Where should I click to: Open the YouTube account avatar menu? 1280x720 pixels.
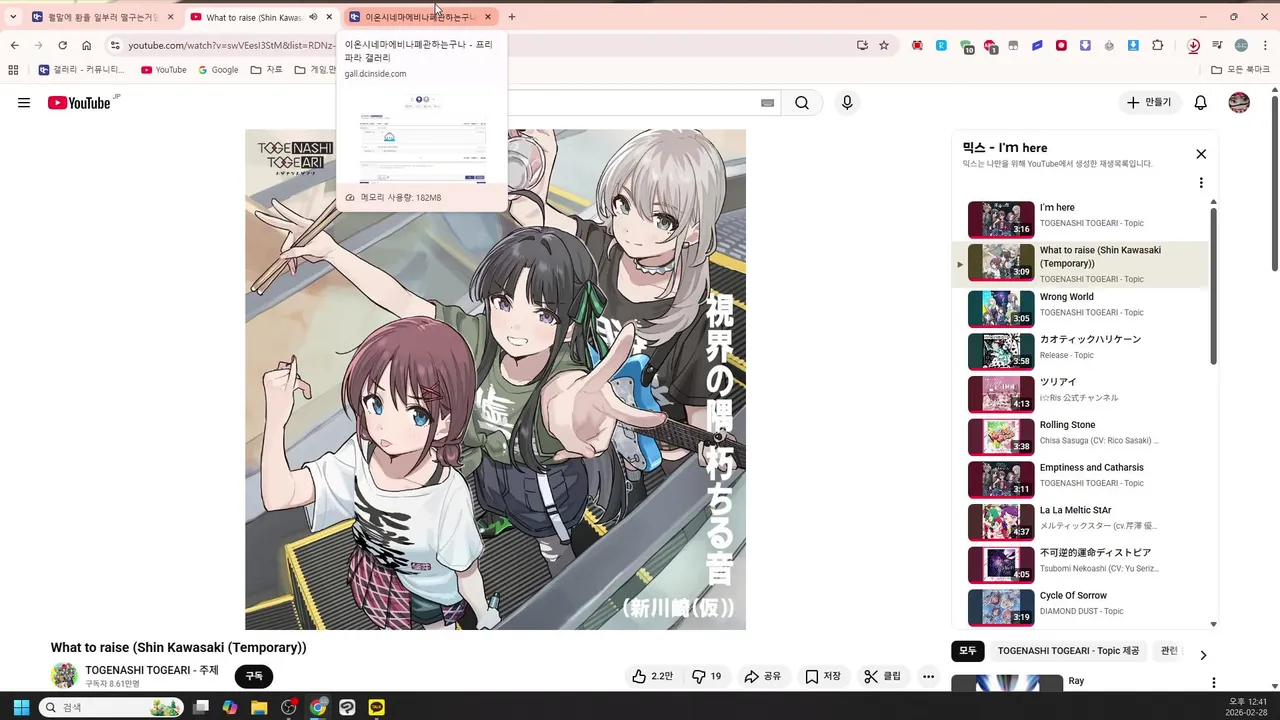(1239, 103)
